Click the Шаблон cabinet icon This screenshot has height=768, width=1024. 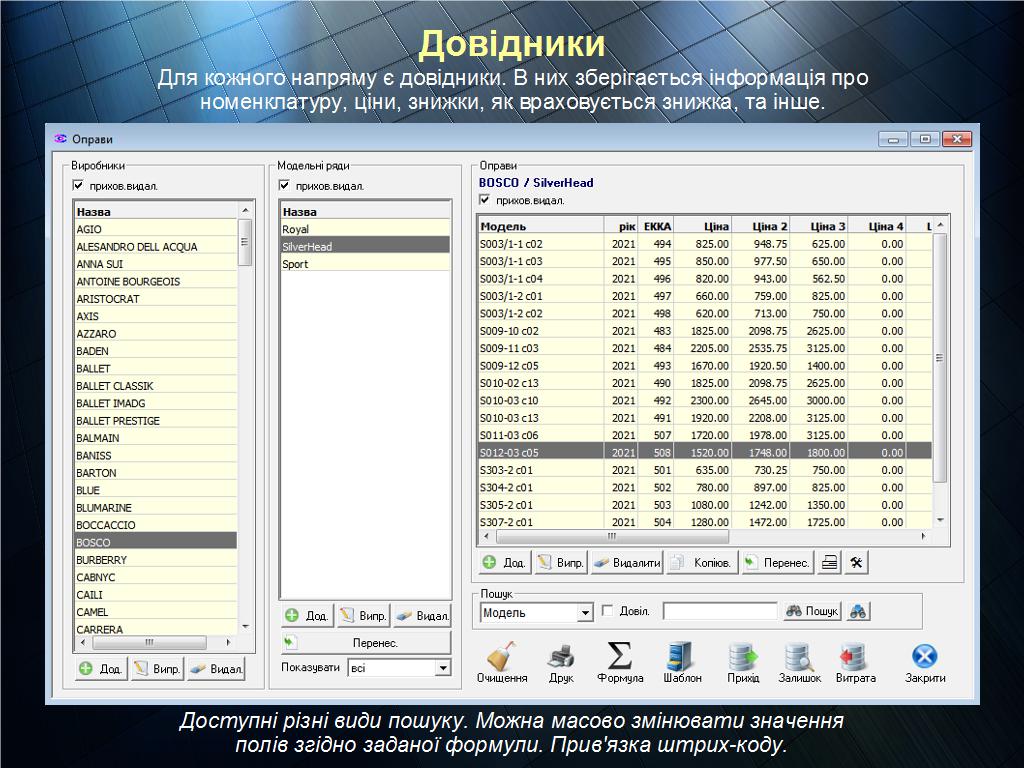(682, 657)
